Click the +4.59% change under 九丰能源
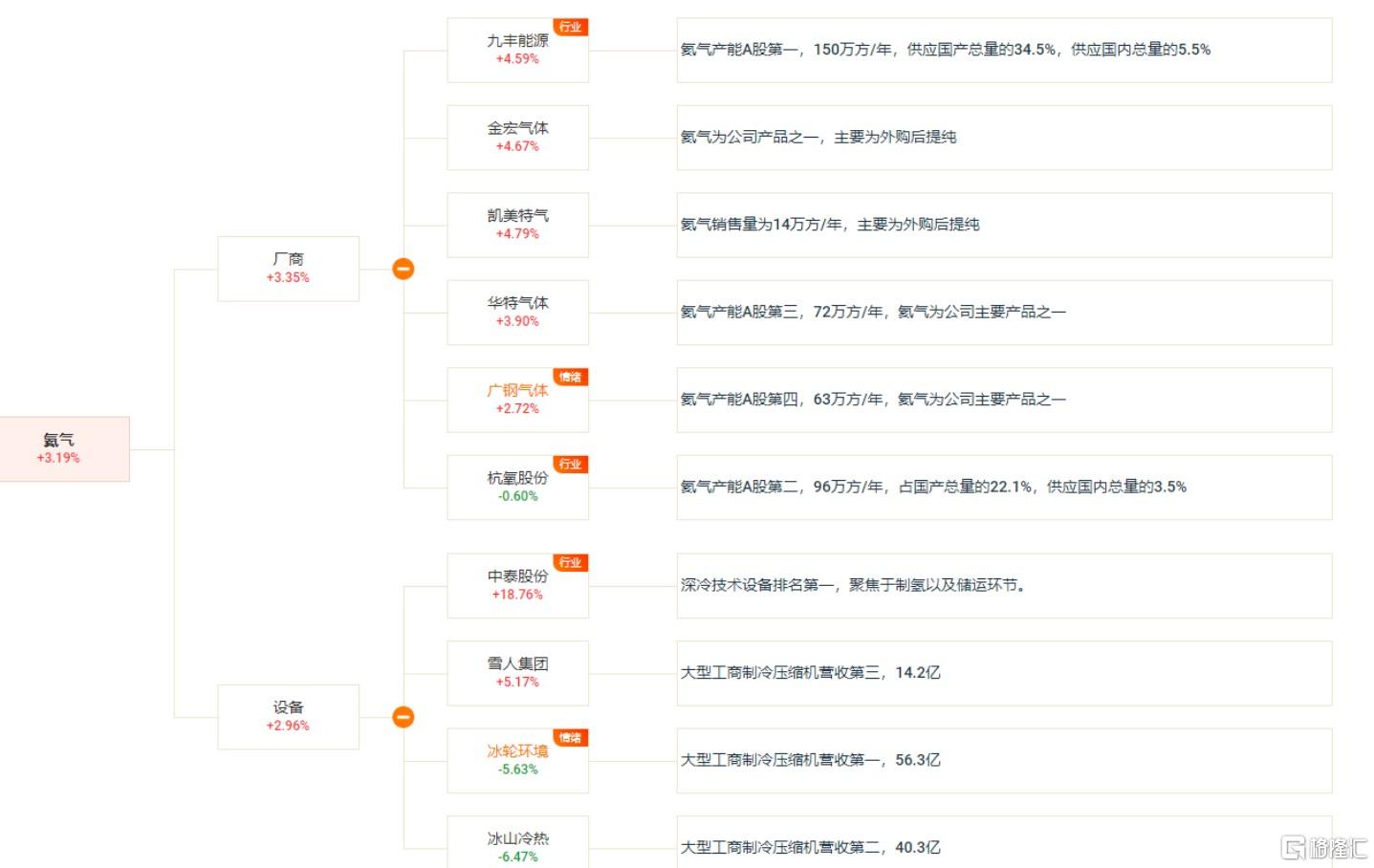 pos(517,59)
